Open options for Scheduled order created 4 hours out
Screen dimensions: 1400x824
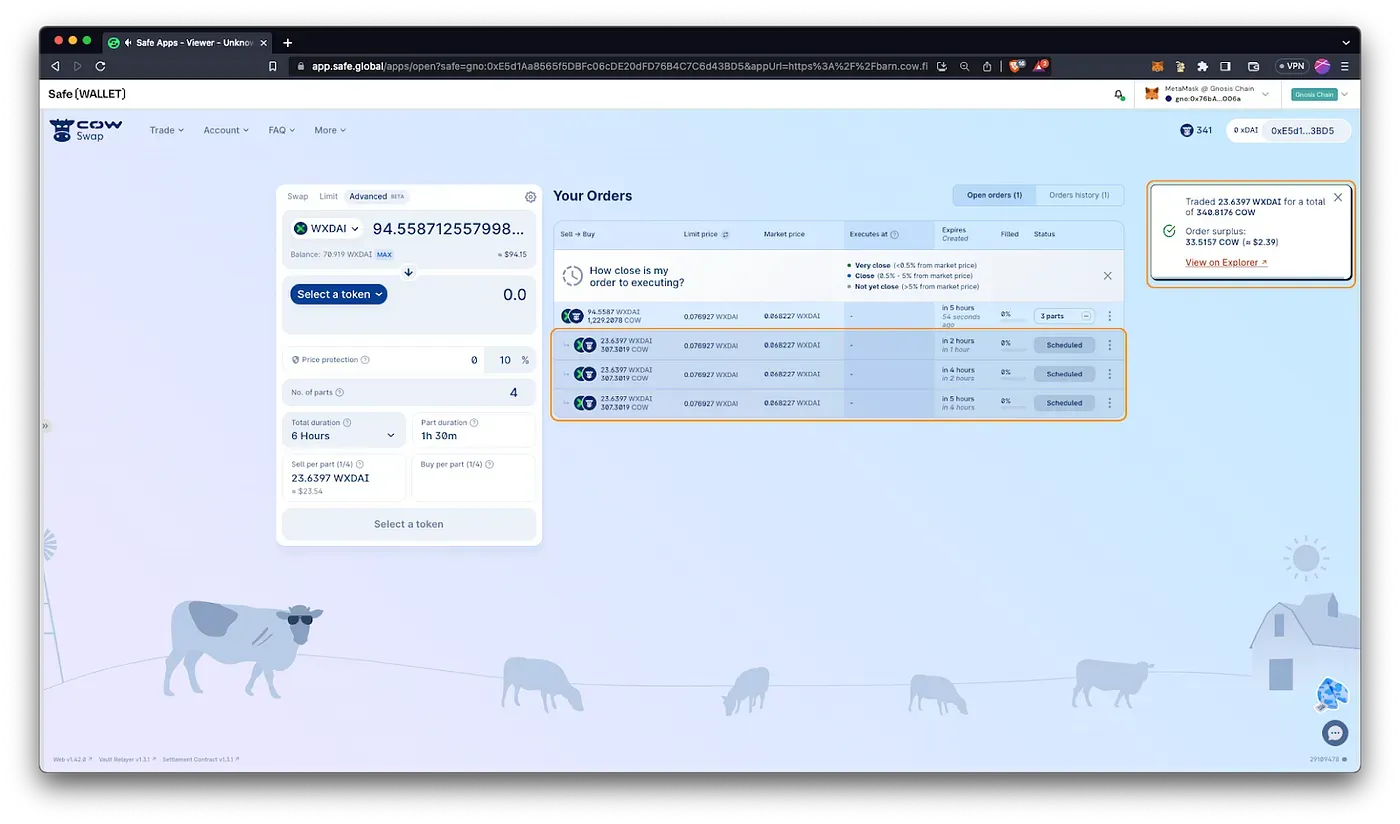(1109, 403)
